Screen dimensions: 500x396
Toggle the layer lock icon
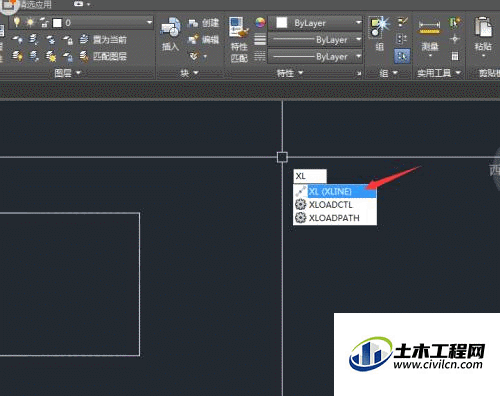tap(44, 23)
